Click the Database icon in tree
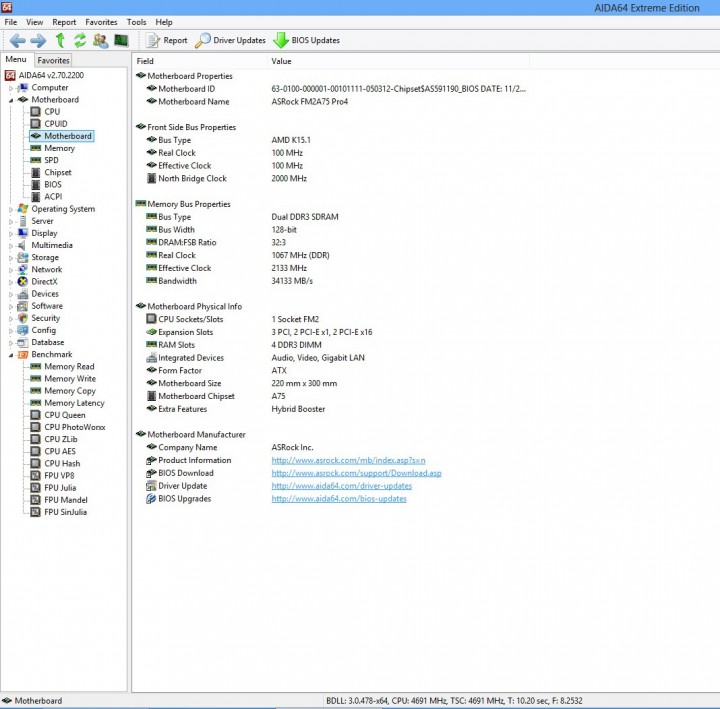The height and width of the screenshot is (709, 720). (x=22, y=343)
